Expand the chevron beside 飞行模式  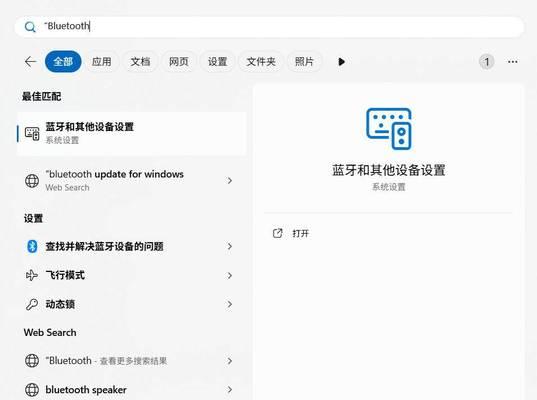[230, 275]
